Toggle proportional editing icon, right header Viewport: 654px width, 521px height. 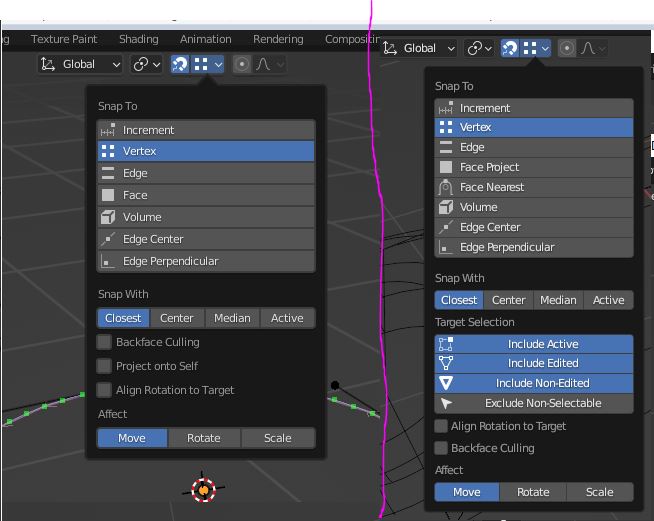pos(567,48)
